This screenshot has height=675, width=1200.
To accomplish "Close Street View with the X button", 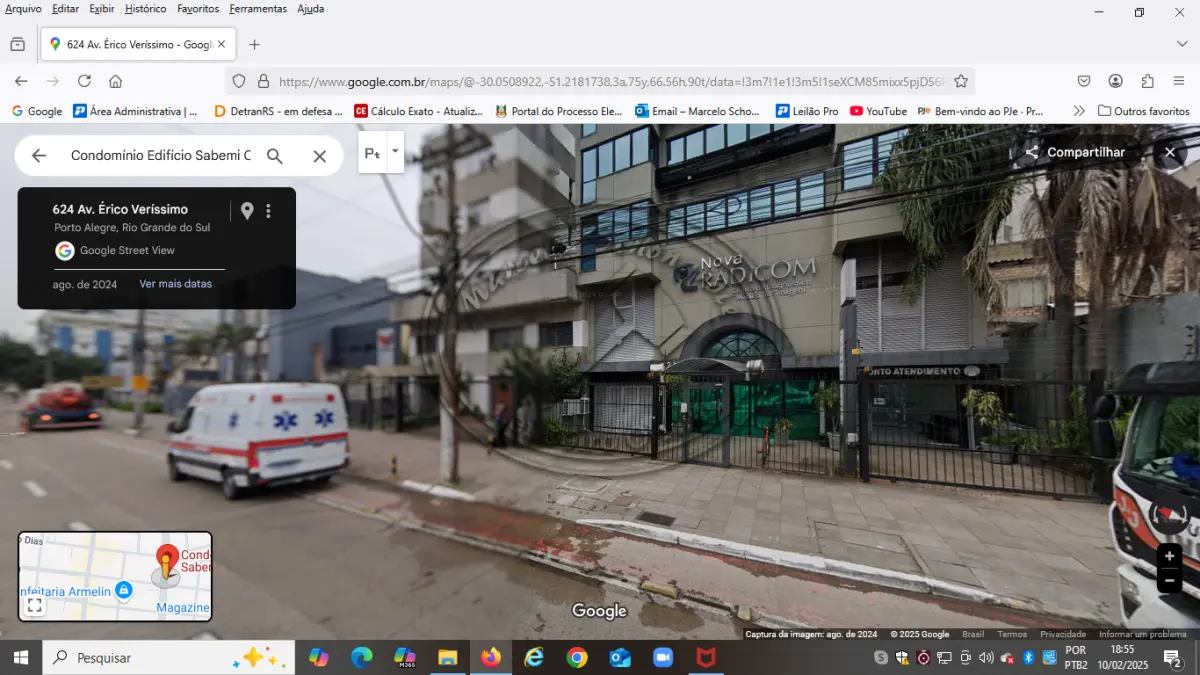I will [1169, 153].
